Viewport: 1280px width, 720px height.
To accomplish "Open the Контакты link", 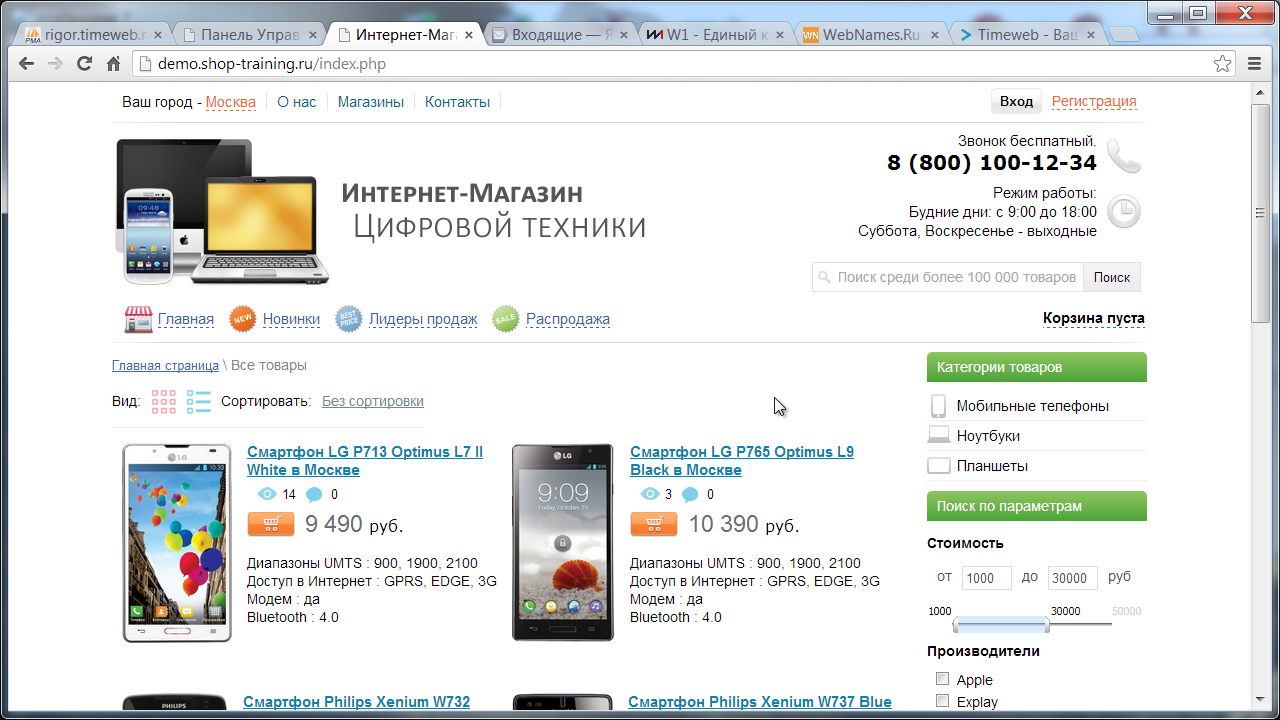I will 458,102.
